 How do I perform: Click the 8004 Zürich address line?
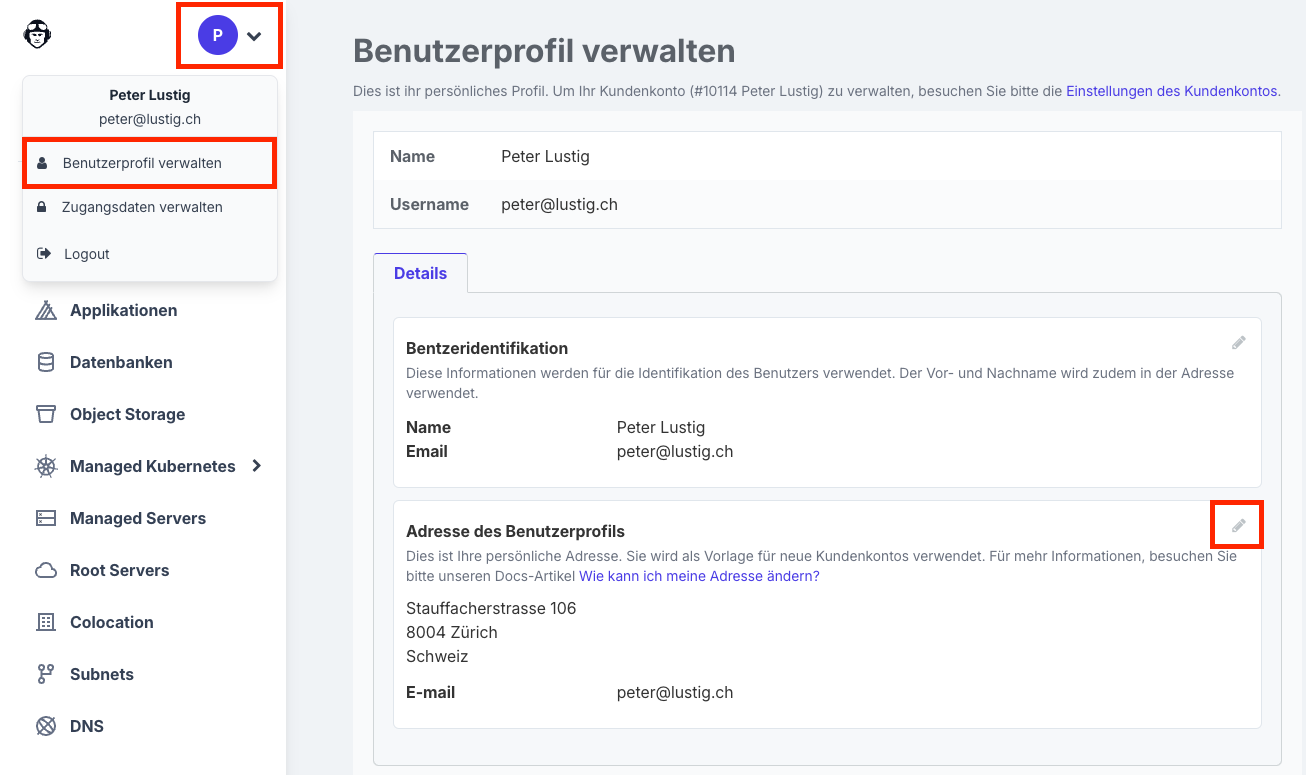[x=452, y=633]
